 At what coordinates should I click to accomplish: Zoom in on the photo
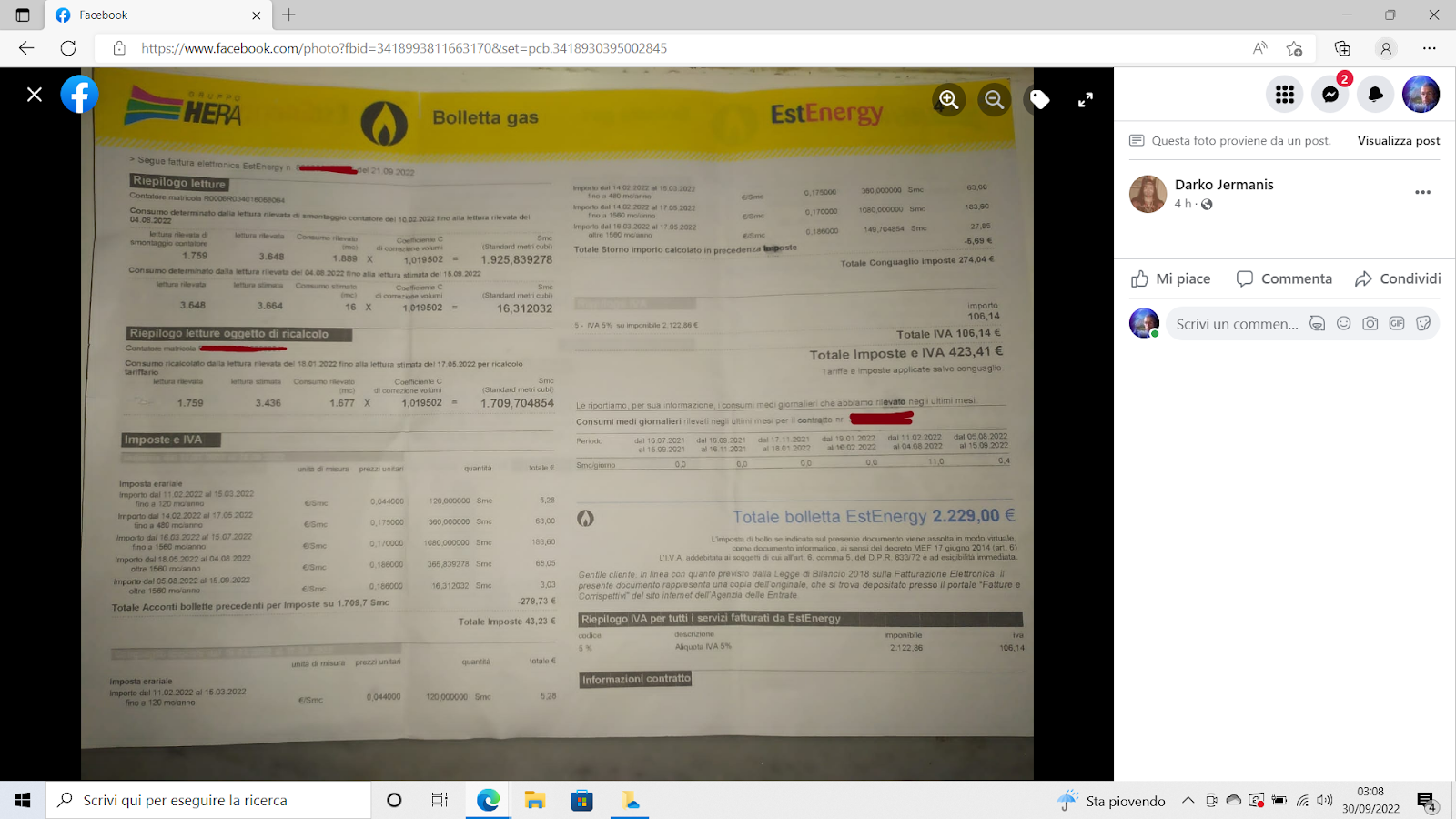point(949,99)
